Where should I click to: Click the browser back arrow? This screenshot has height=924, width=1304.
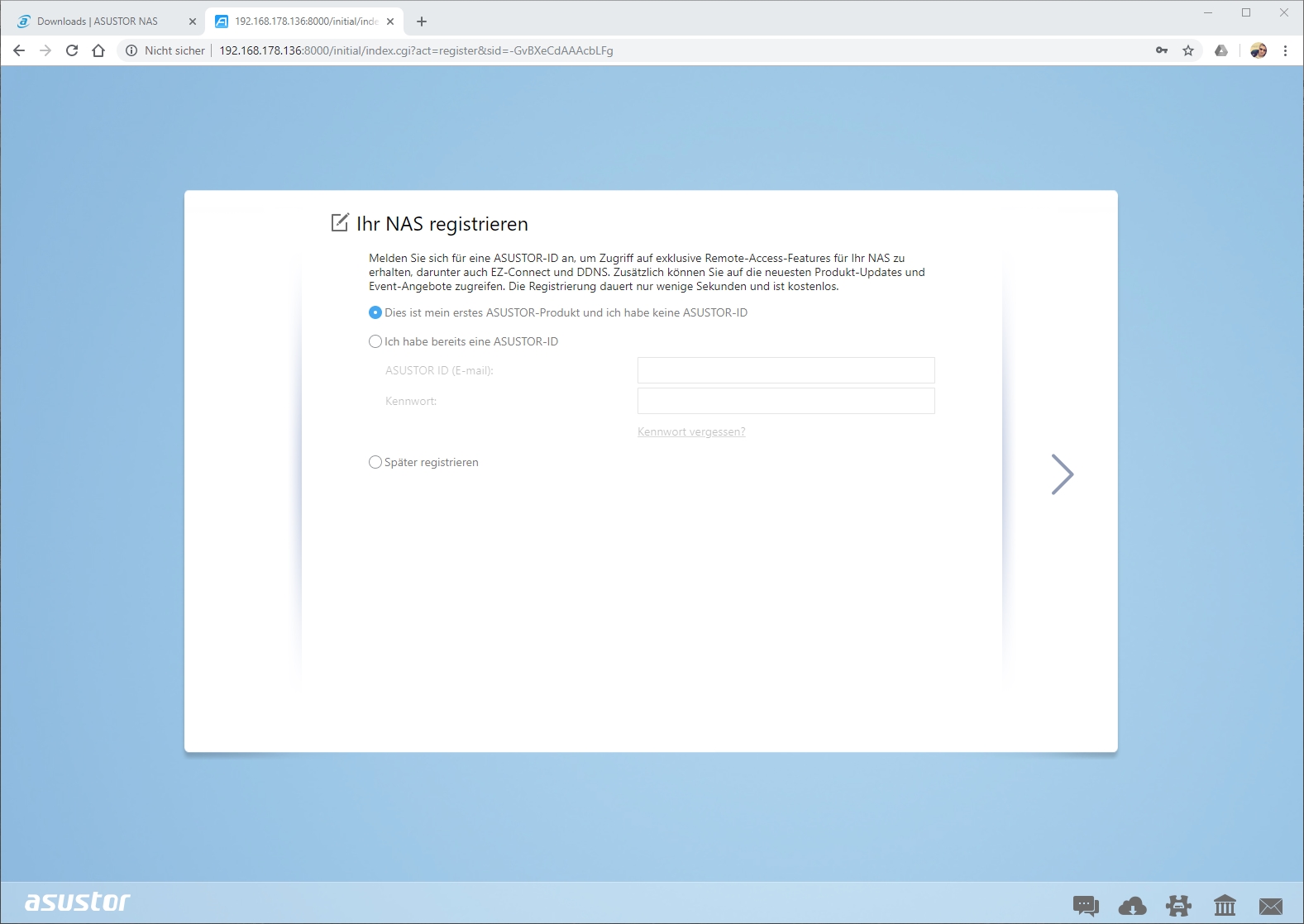click(x=19, y=50)
